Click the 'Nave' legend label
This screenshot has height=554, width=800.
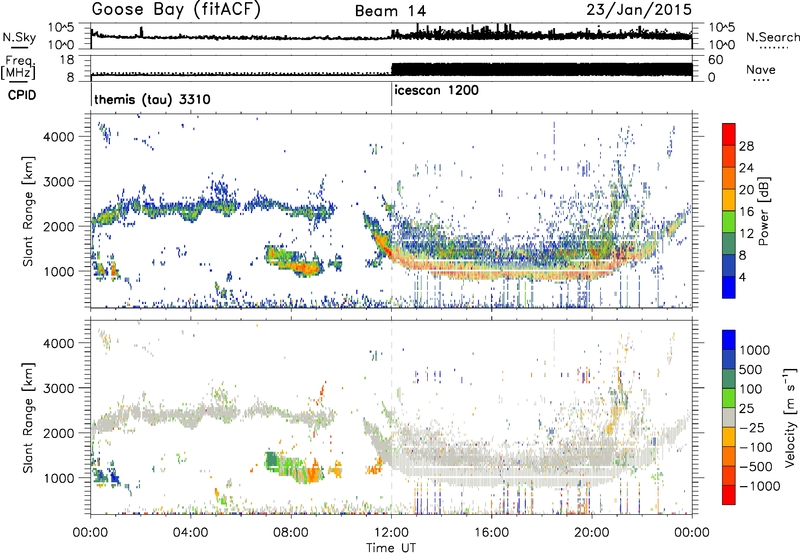(x=760, y=70)
